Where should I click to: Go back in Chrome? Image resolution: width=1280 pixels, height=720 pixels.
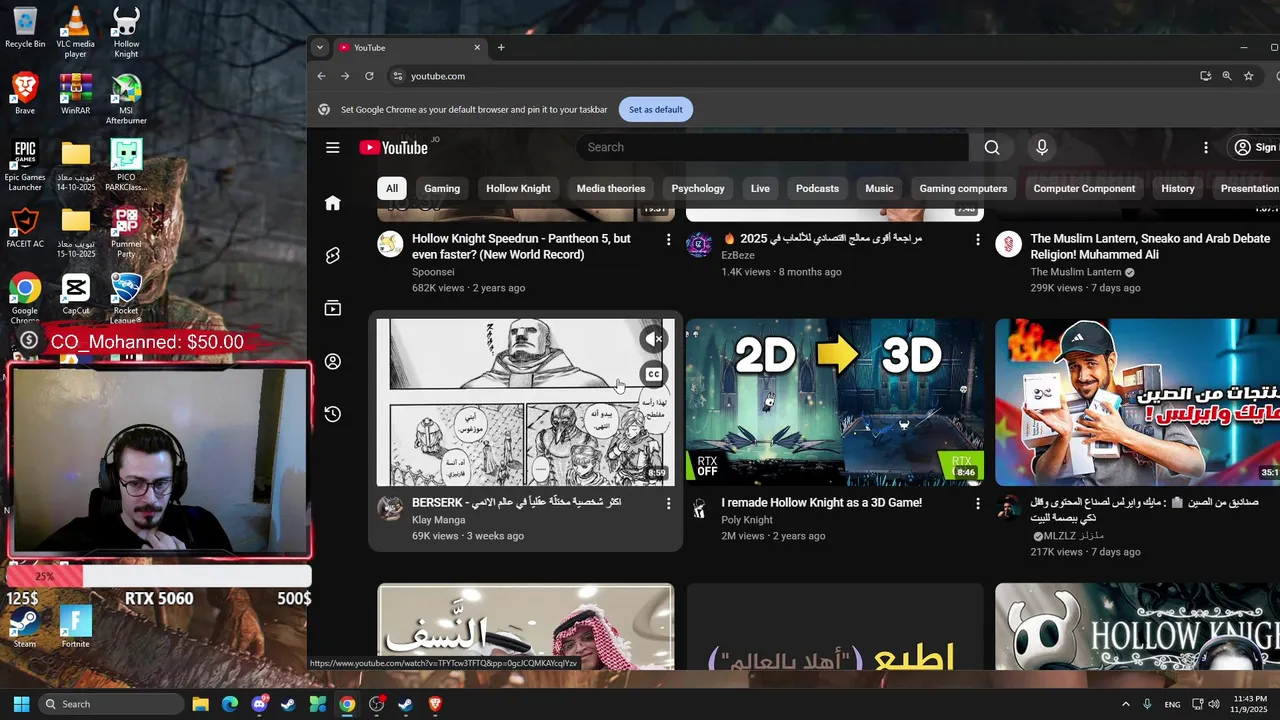321,76
